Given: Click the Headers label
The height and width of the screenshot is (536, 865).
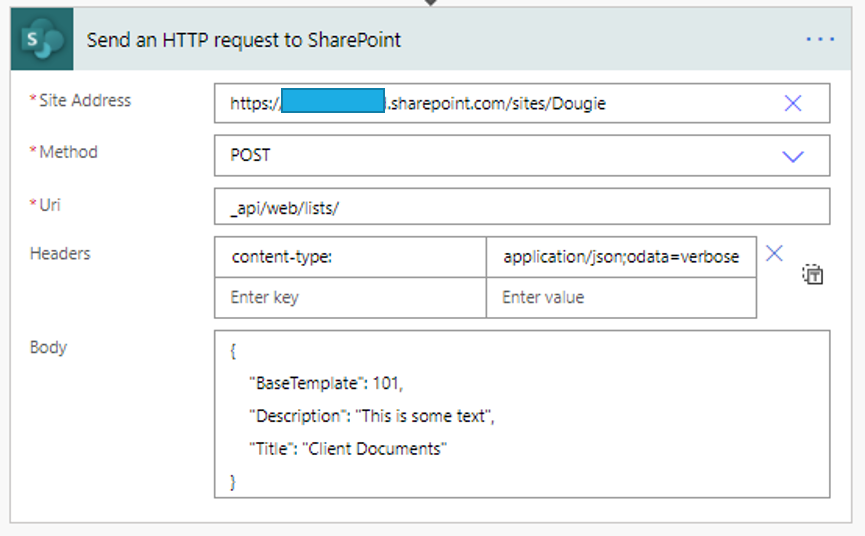Looking at the screenshot, I should [60, 254].
